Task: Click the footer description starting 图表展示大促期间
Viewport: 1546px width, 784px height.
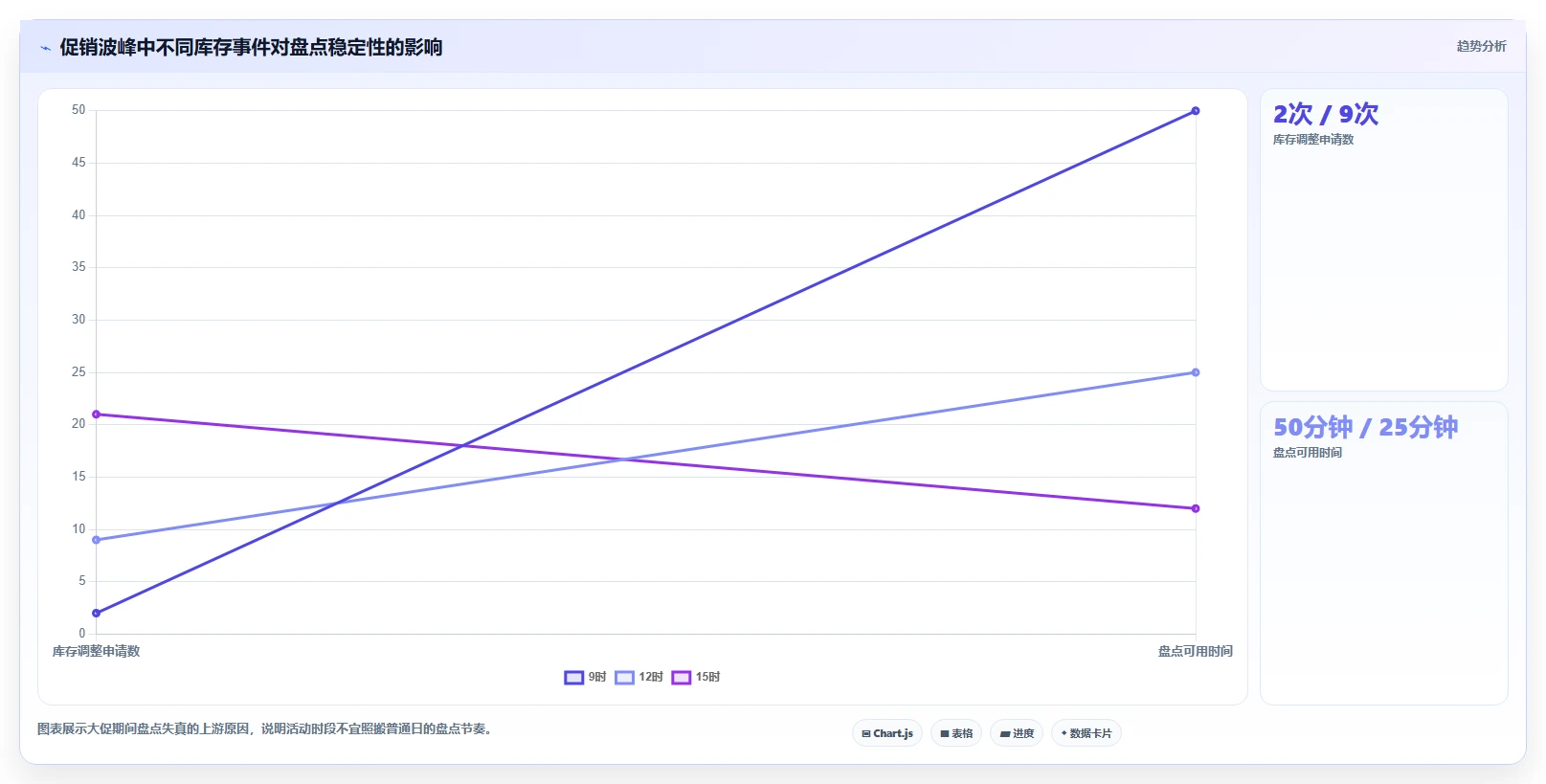Action: pyautogui.click(x=266, y=729)
